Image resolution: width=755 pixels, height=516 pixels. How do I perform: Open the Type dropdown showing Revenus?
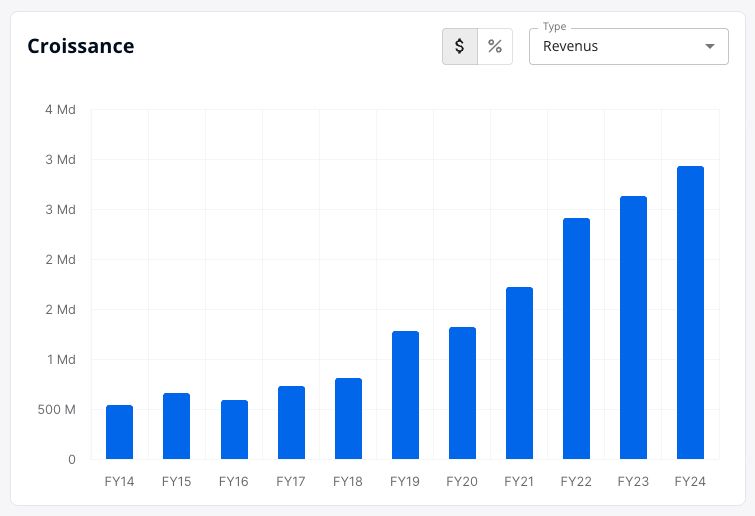628,46
